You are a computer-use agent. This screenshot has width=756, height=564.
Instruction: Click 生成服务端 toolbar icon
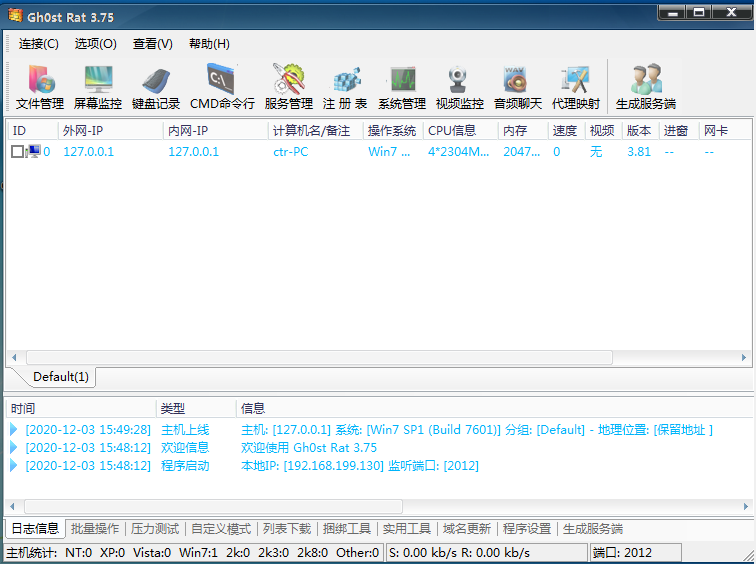click(646, 86)
